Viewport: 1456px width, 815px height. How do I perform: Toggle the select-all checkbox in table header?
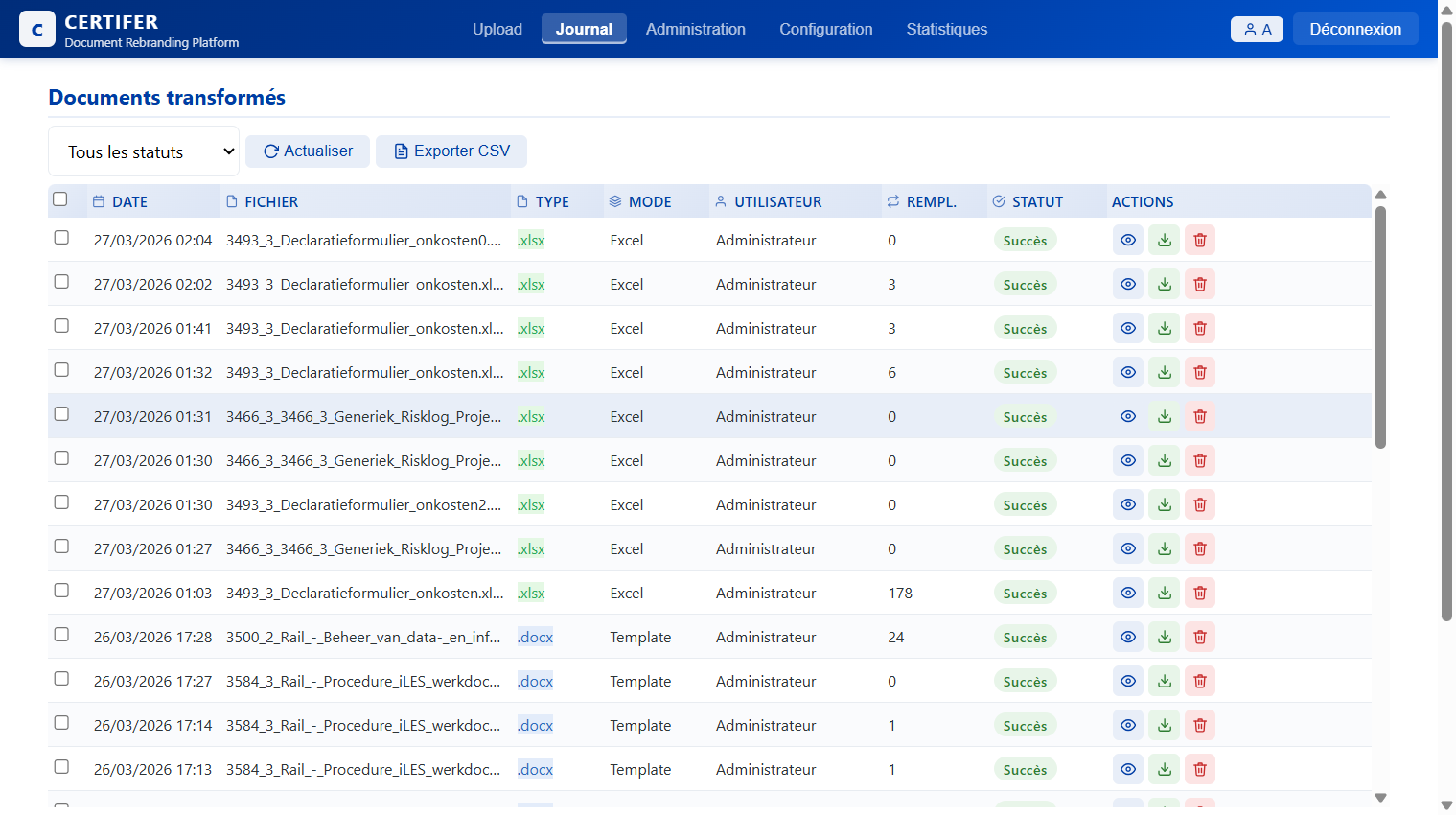click(x=60, y=199)
